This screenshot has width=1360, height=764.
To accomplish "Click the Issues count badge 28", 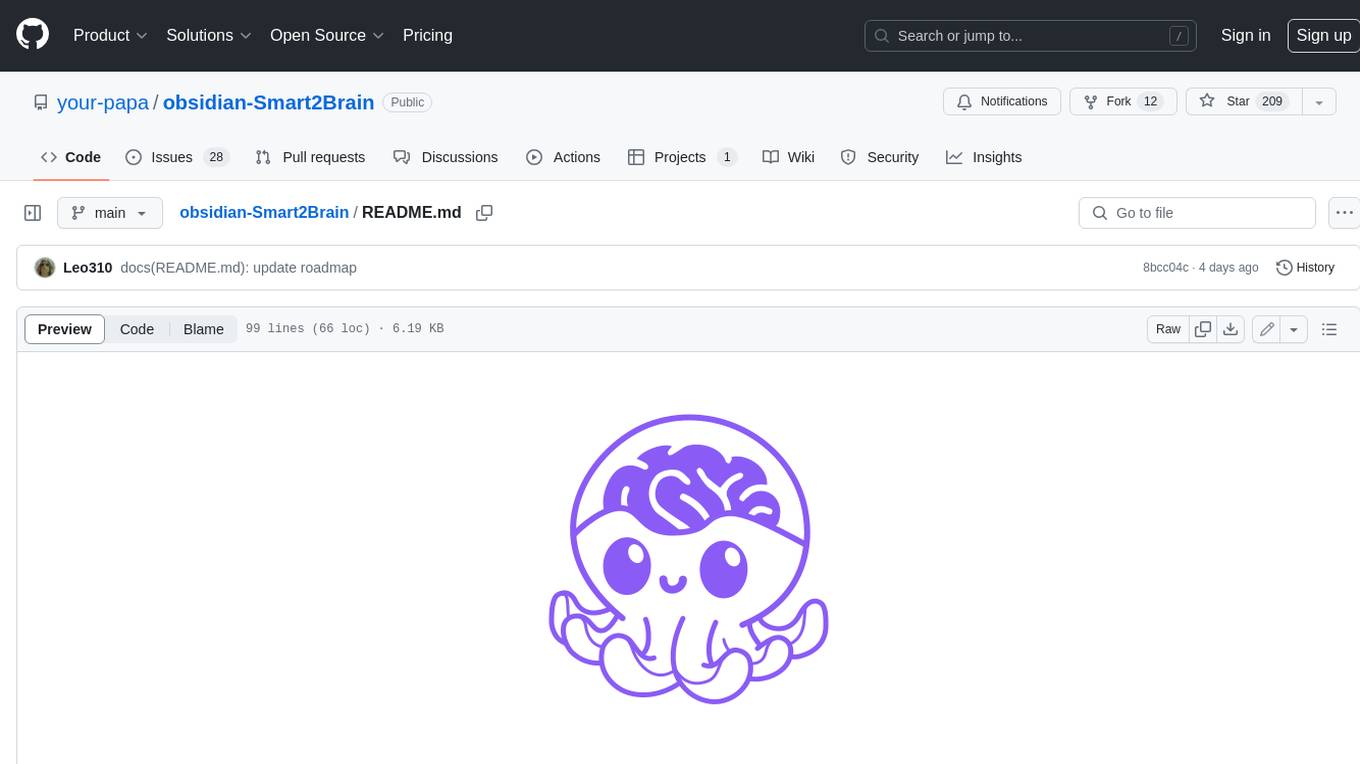I will pos(216,157).
